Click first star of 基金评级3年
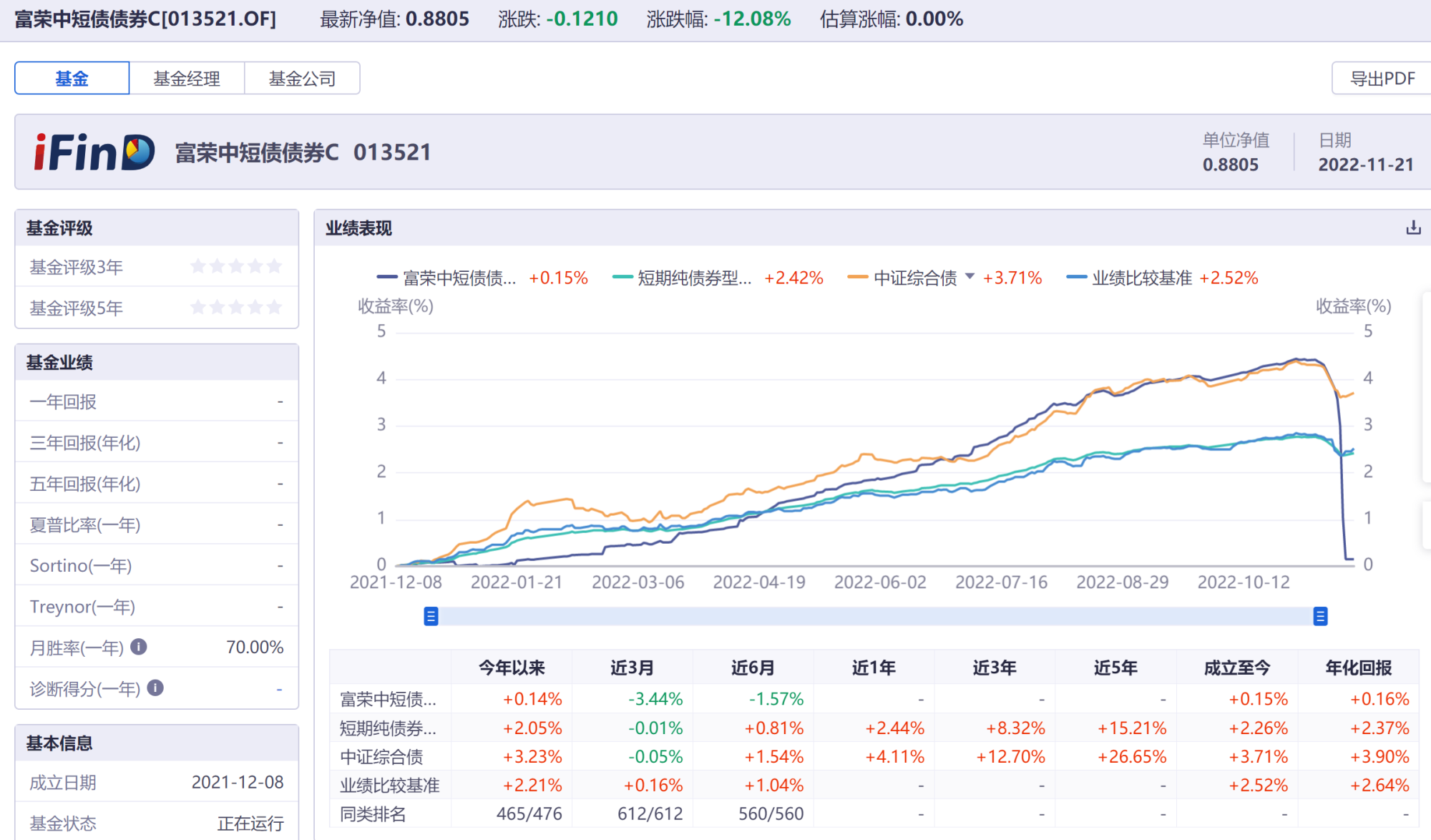Image resolution: width=1431 pixels, height=840 pixels. (198, 267)
